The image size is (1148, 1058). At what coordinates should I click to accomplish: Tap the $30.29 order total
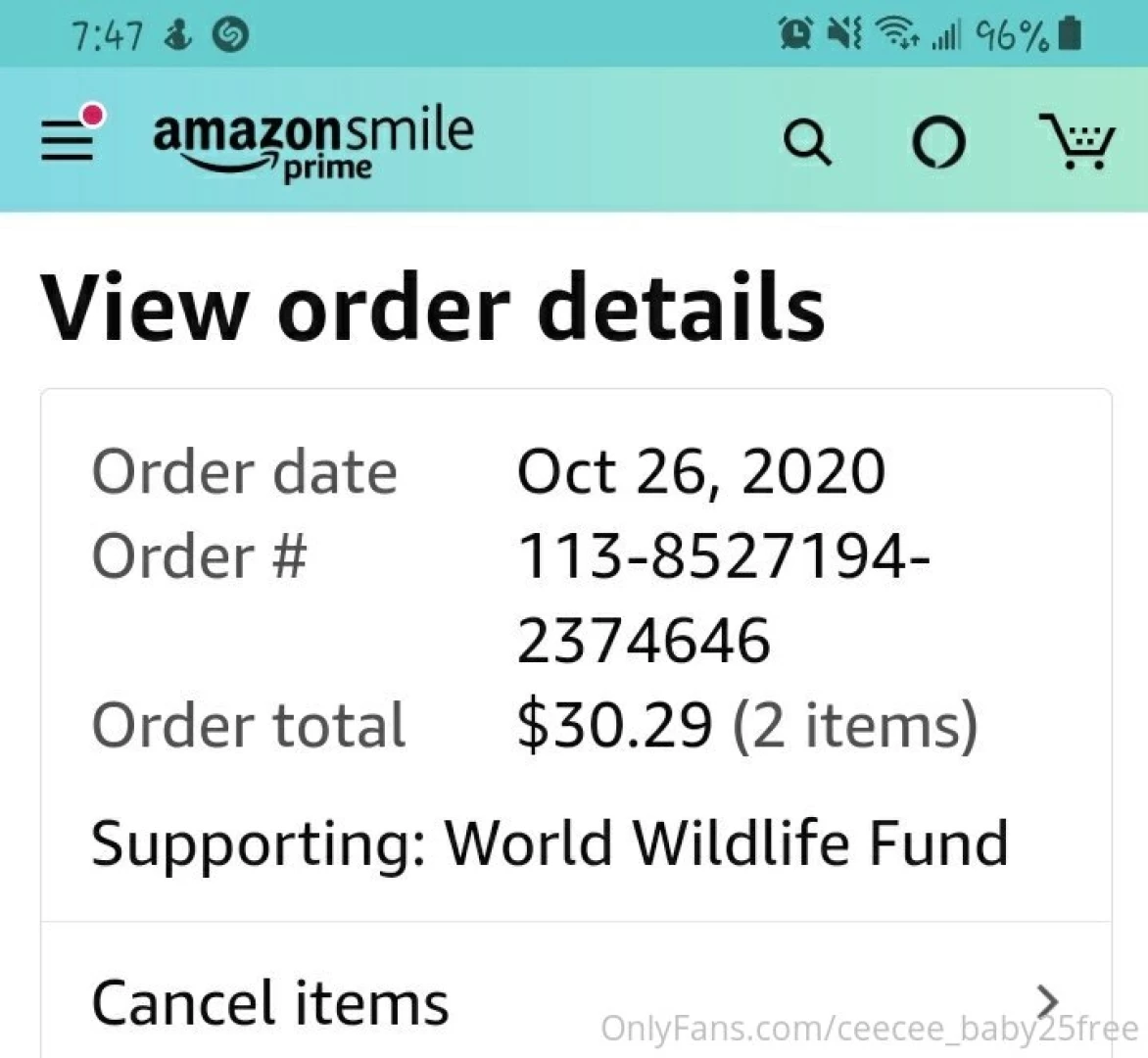coord(614,725)
